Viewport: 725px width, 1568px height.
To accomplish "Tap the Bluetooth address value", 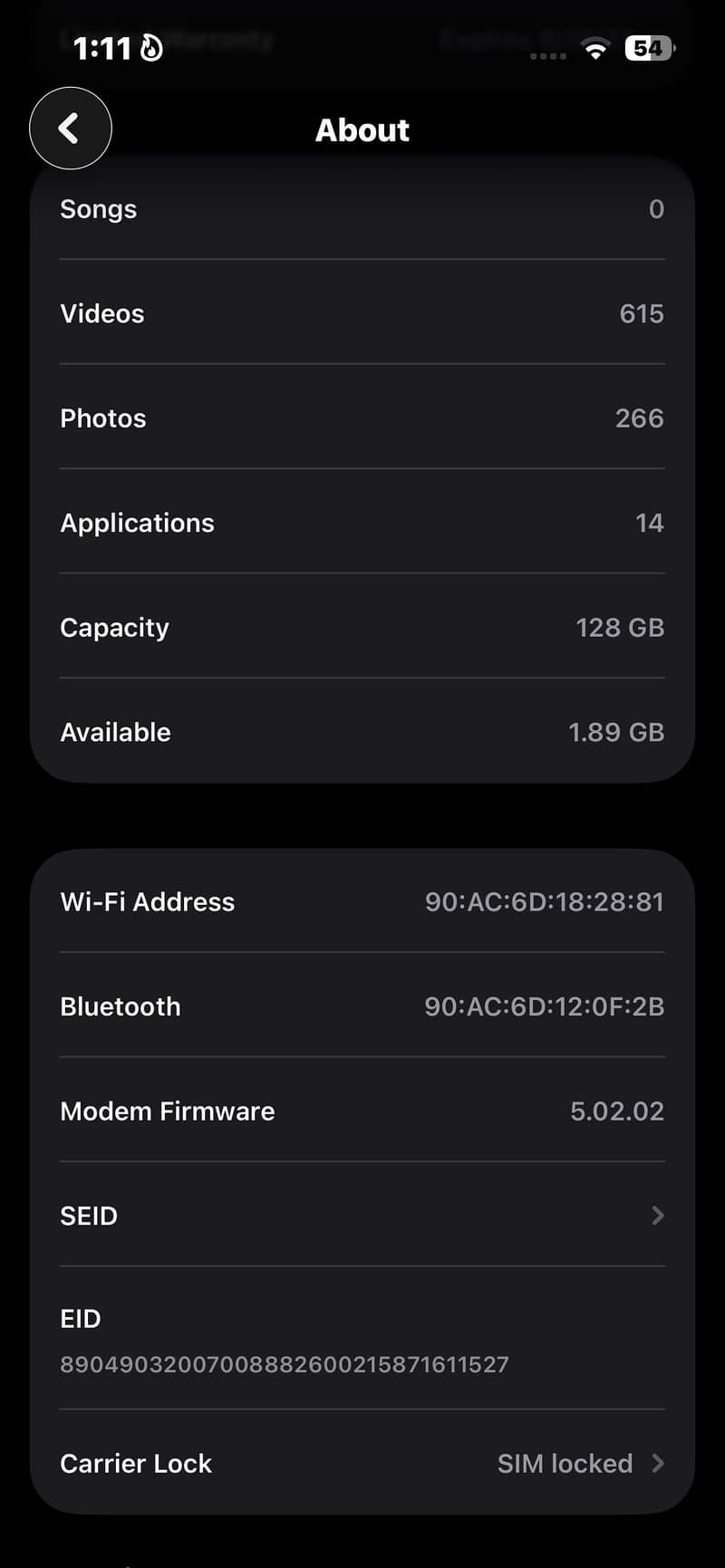I will click(x=545, y=1006).
